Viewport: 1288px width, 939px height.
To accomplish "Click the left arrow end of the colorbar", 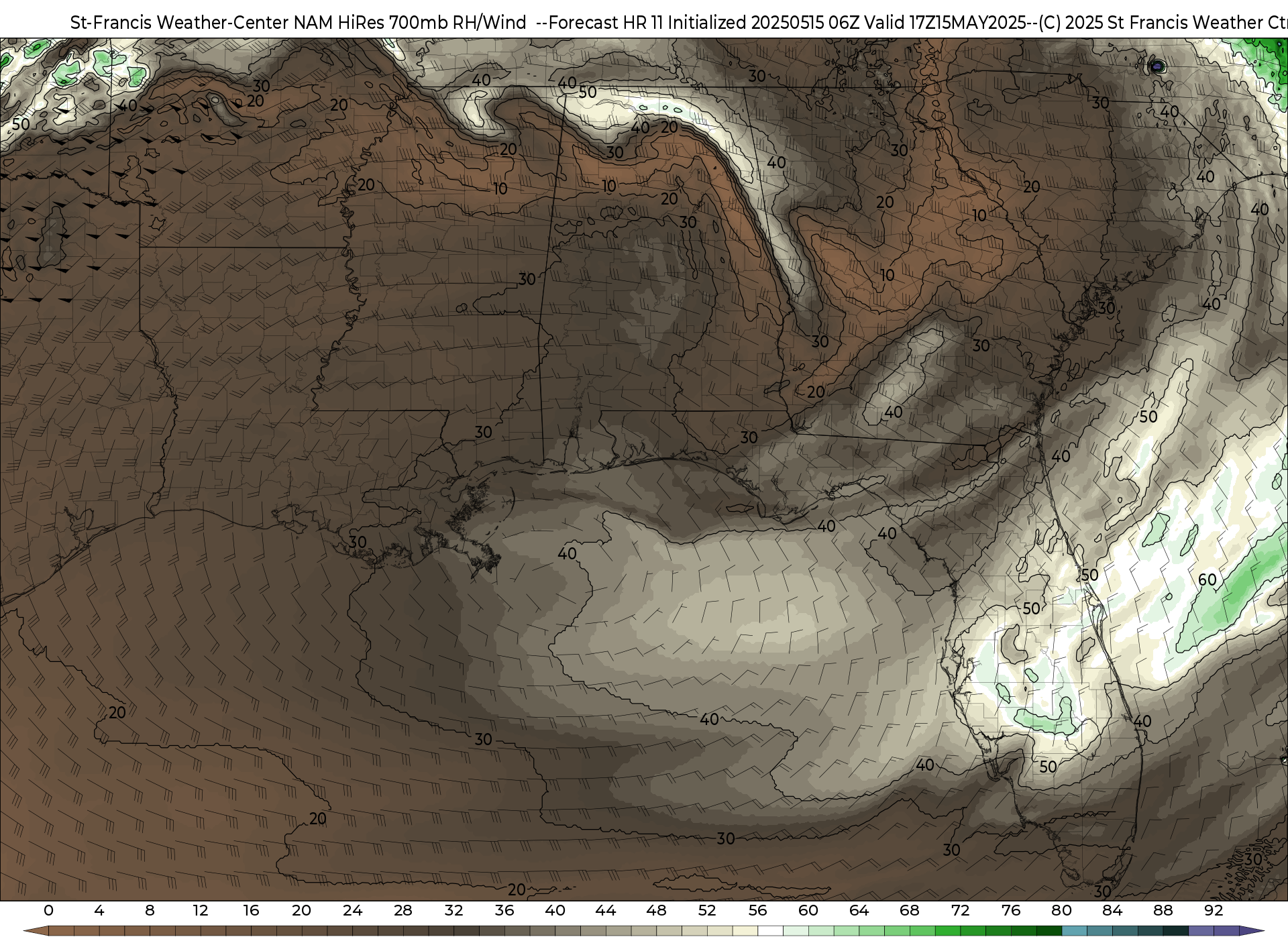I will click(x=36, y=931).
